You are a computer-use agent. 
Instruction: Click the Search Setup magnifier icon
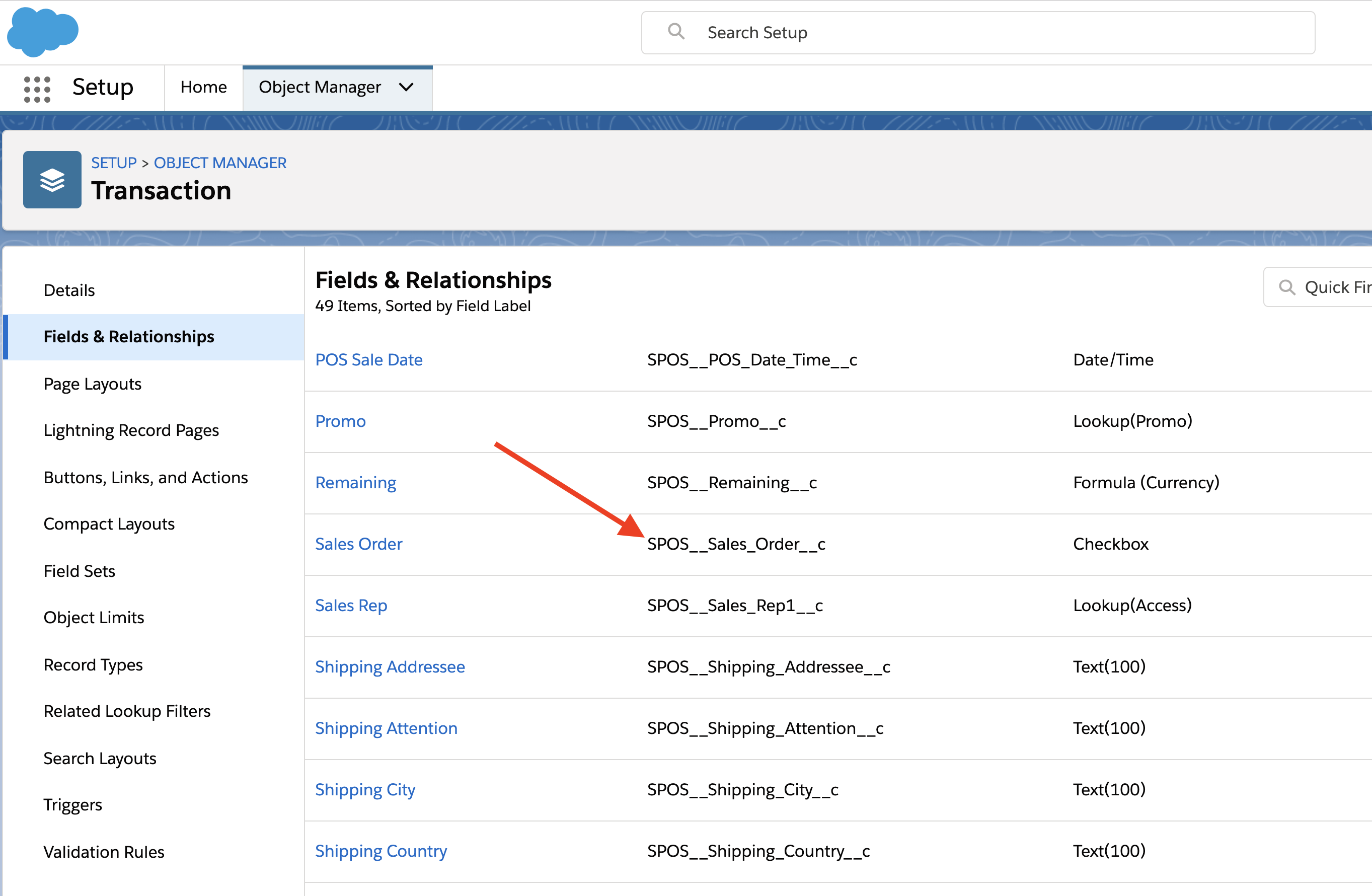click(x=675, y=32)
